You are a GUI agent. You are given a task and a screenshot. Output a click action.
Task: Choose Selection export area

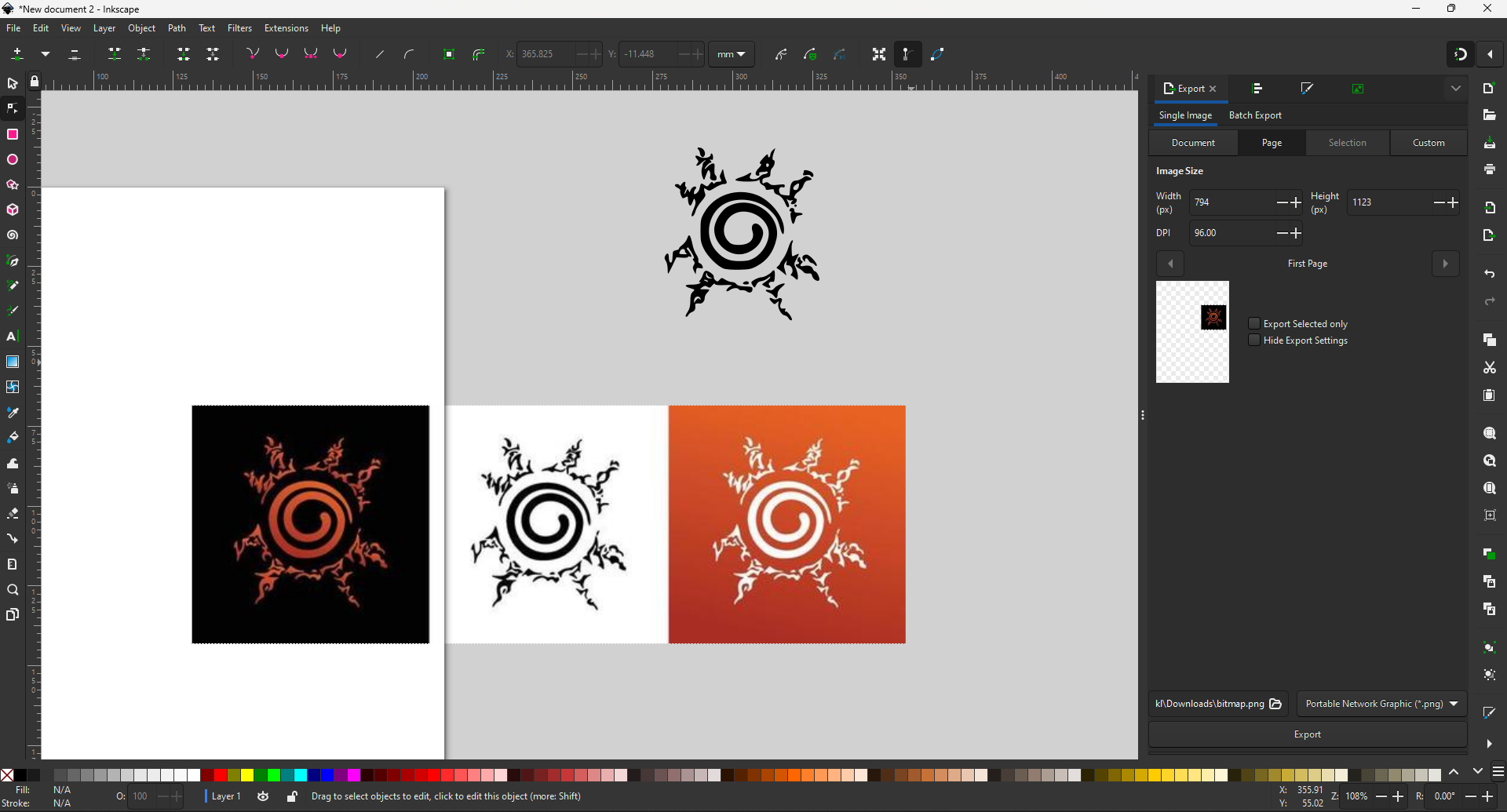coord(1347,143)
